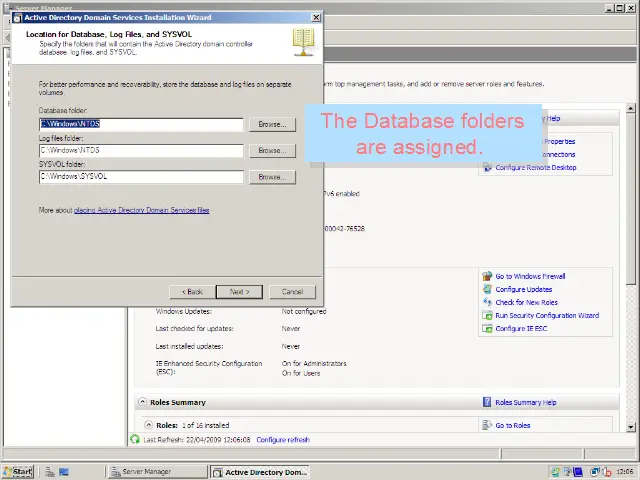Click the green refresh icon in status line
The image size is (640, 480).
point(135,439)
